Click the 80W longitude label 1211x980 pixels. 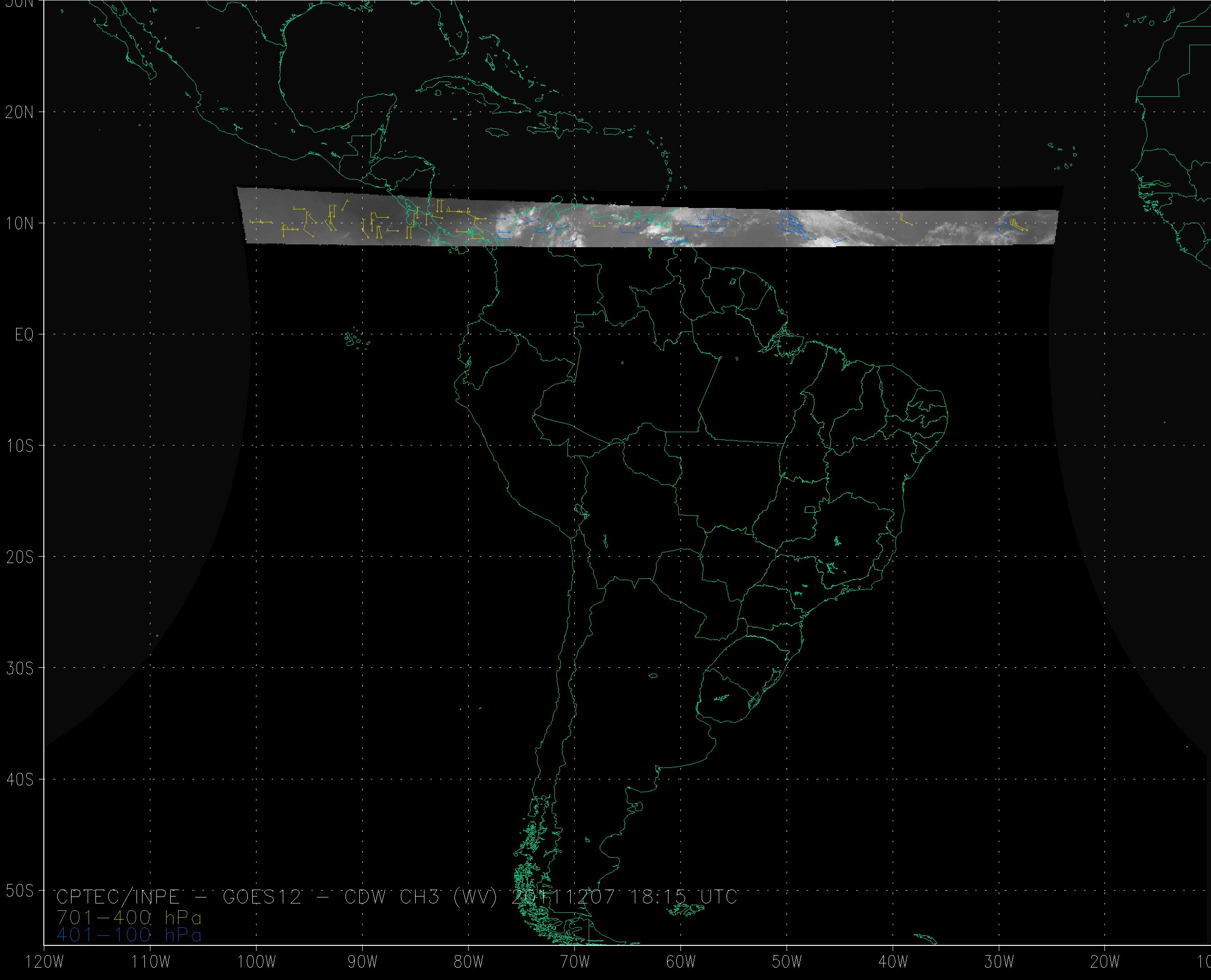469,962
